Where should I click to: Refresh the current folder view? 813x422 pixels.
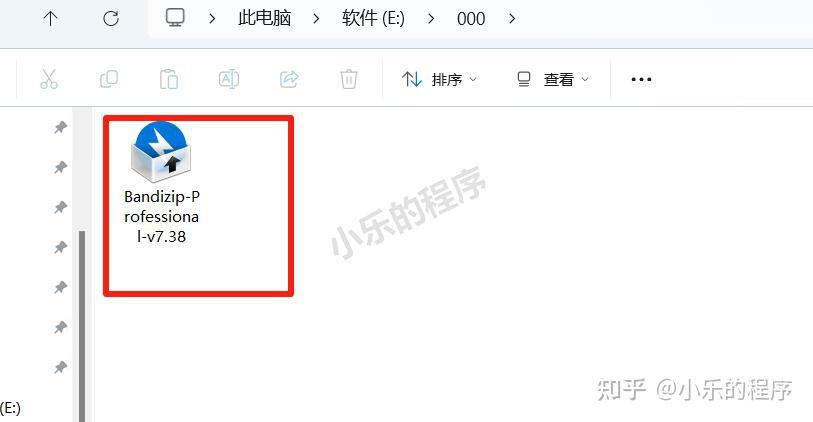[111, 19]
